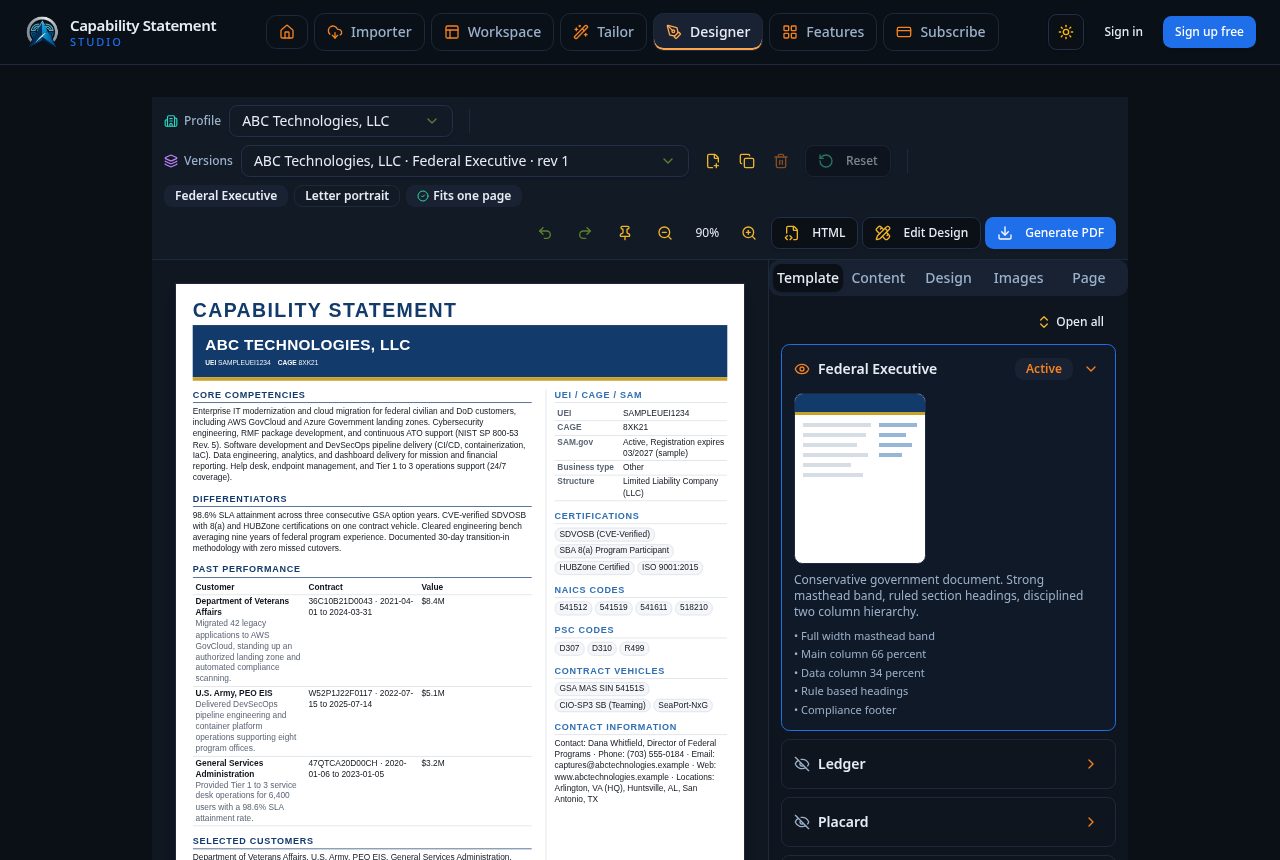Undo the last design change
Viewport: 1280px width, 860px height.
click(545, 233)
